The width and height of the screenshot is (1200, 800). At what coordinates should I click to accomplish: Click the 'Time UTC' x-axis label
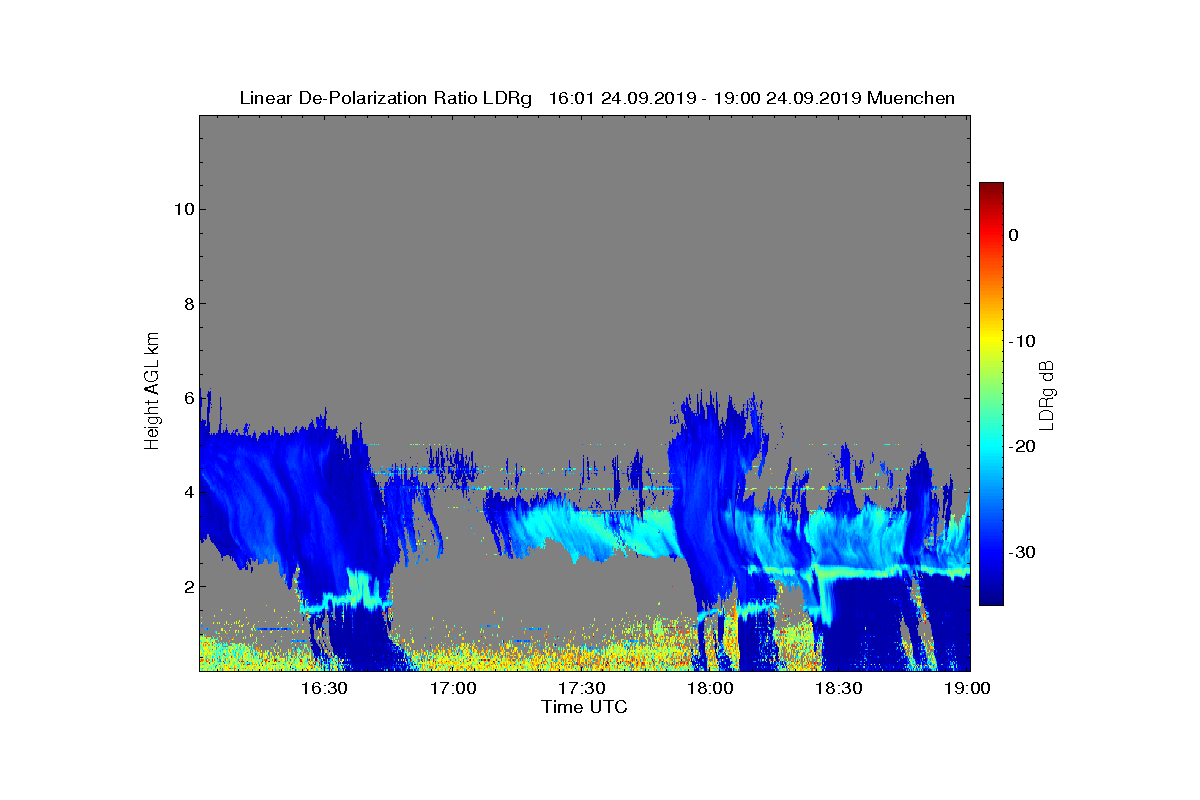tap(585, 707)
